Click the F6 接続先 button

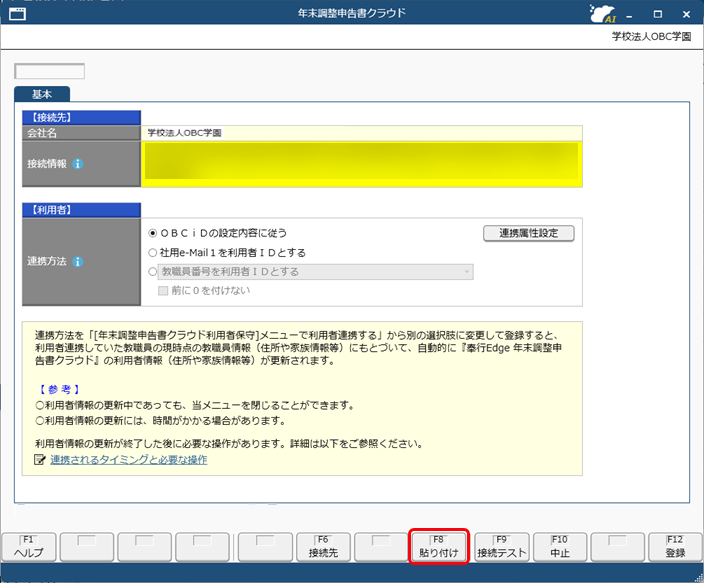(x=323, y=547)
